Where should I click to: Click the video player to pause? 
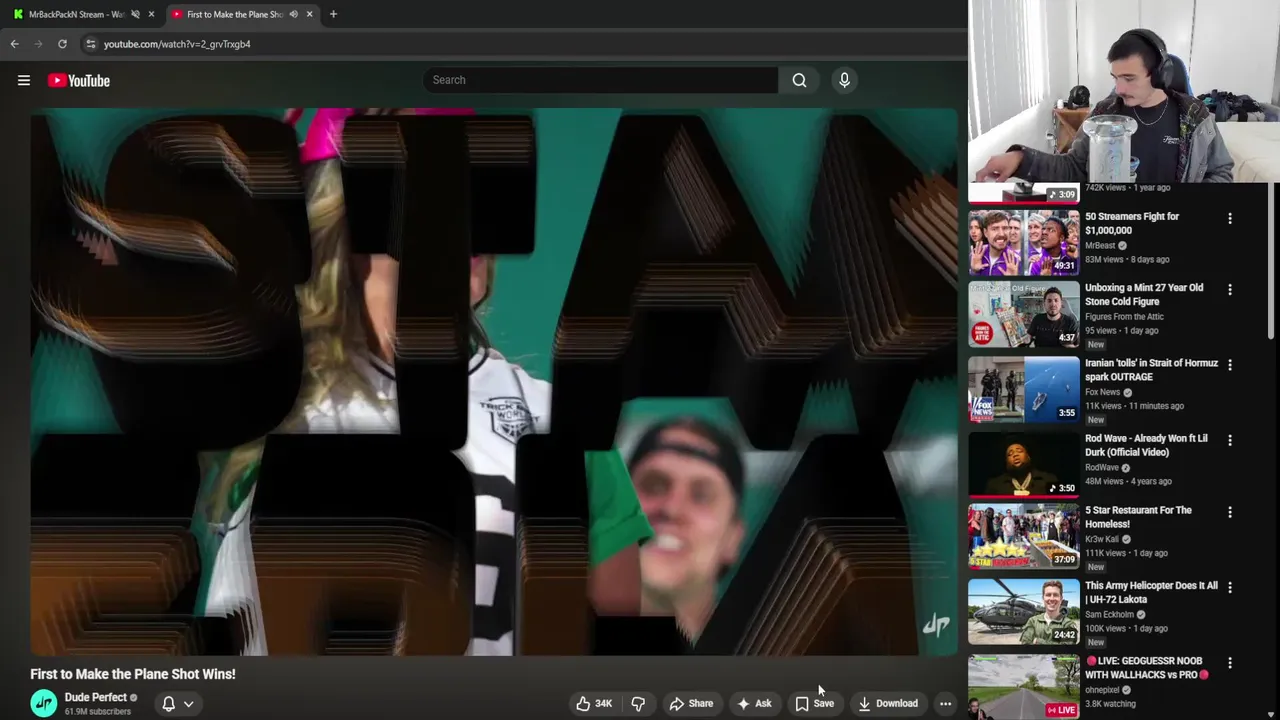[x=494, y=381]
